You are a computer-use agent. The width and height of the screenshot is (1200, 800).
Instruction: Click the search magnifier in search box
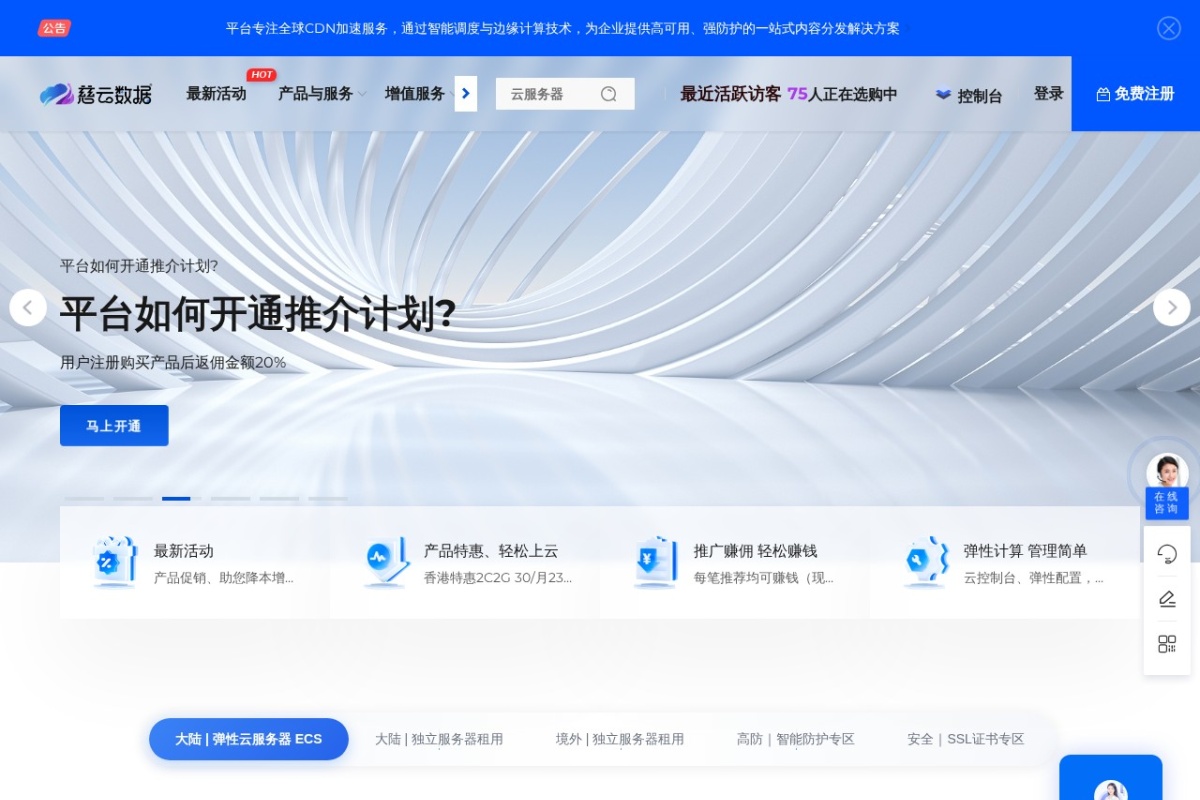(609, 93)
